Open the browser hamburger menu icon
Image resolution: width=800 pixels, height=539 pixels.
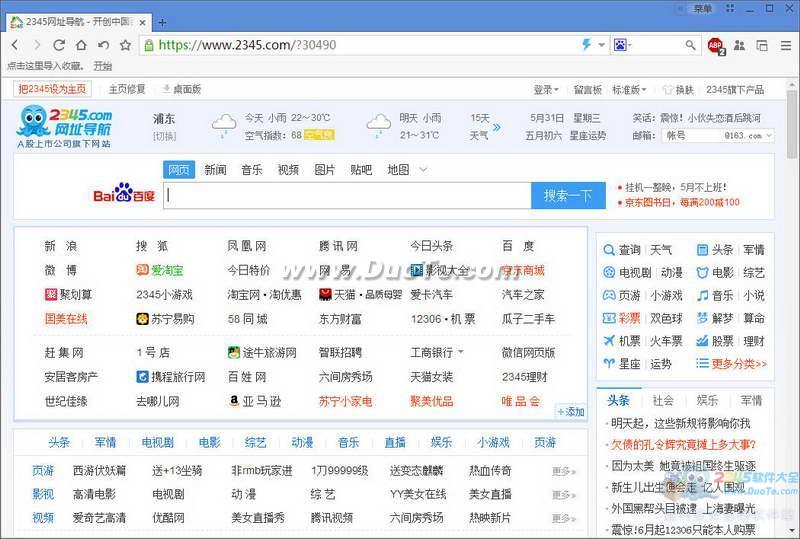(x=786, y=45)
